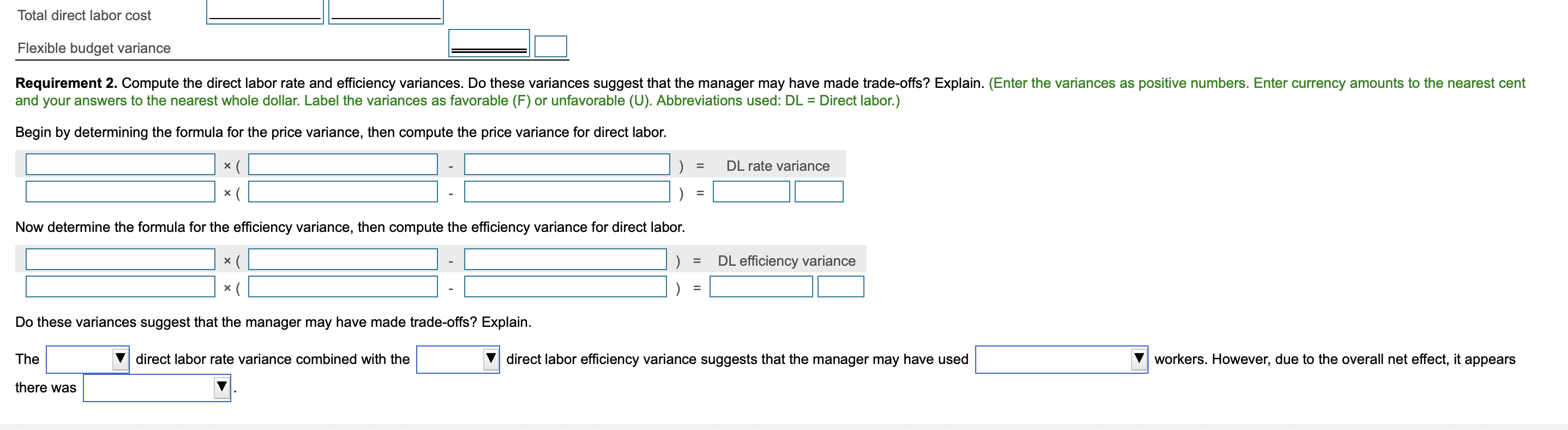The width and height of the screenshot is (1568, 430).
Task: Click first Total direct labor cost field
Action: (265, 11)
